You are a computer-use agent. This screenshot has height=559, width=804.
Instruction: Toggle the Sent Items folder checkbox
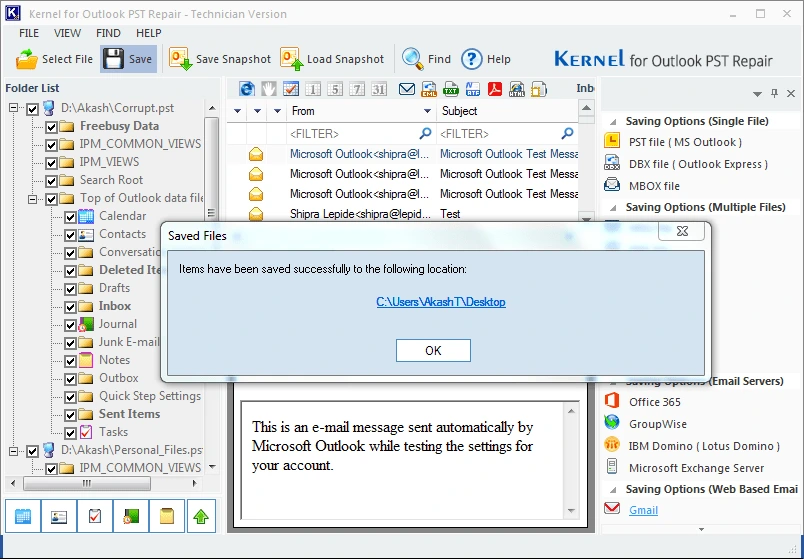tap(70, 414)
